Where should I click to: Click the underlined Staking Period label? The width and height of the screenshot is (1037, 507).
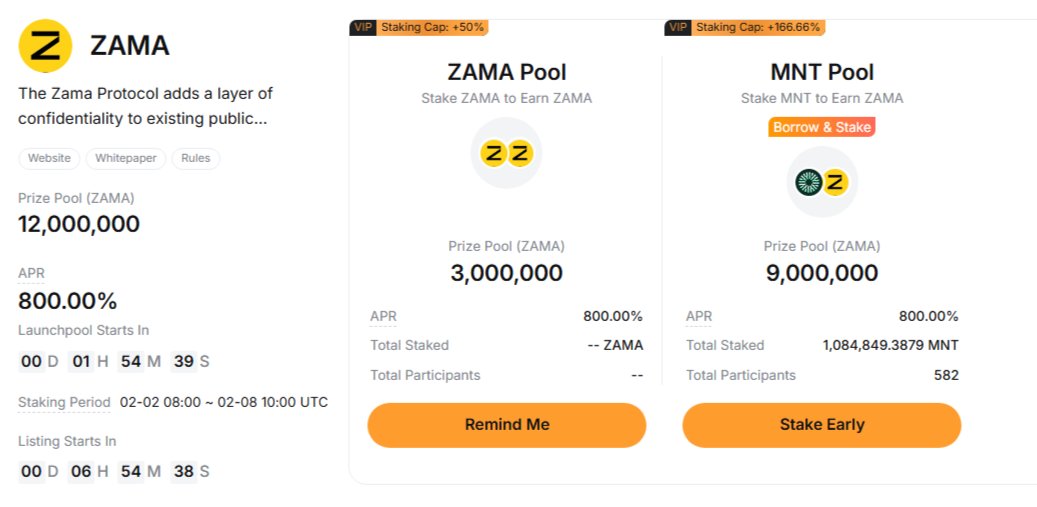[64, 402]
